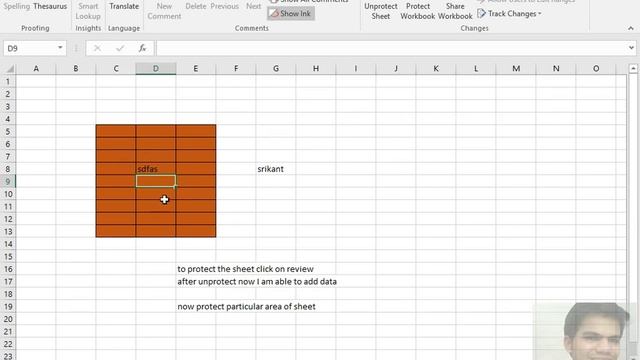Click Unprotect Sheet
The image size is (640, 360).
380,11
